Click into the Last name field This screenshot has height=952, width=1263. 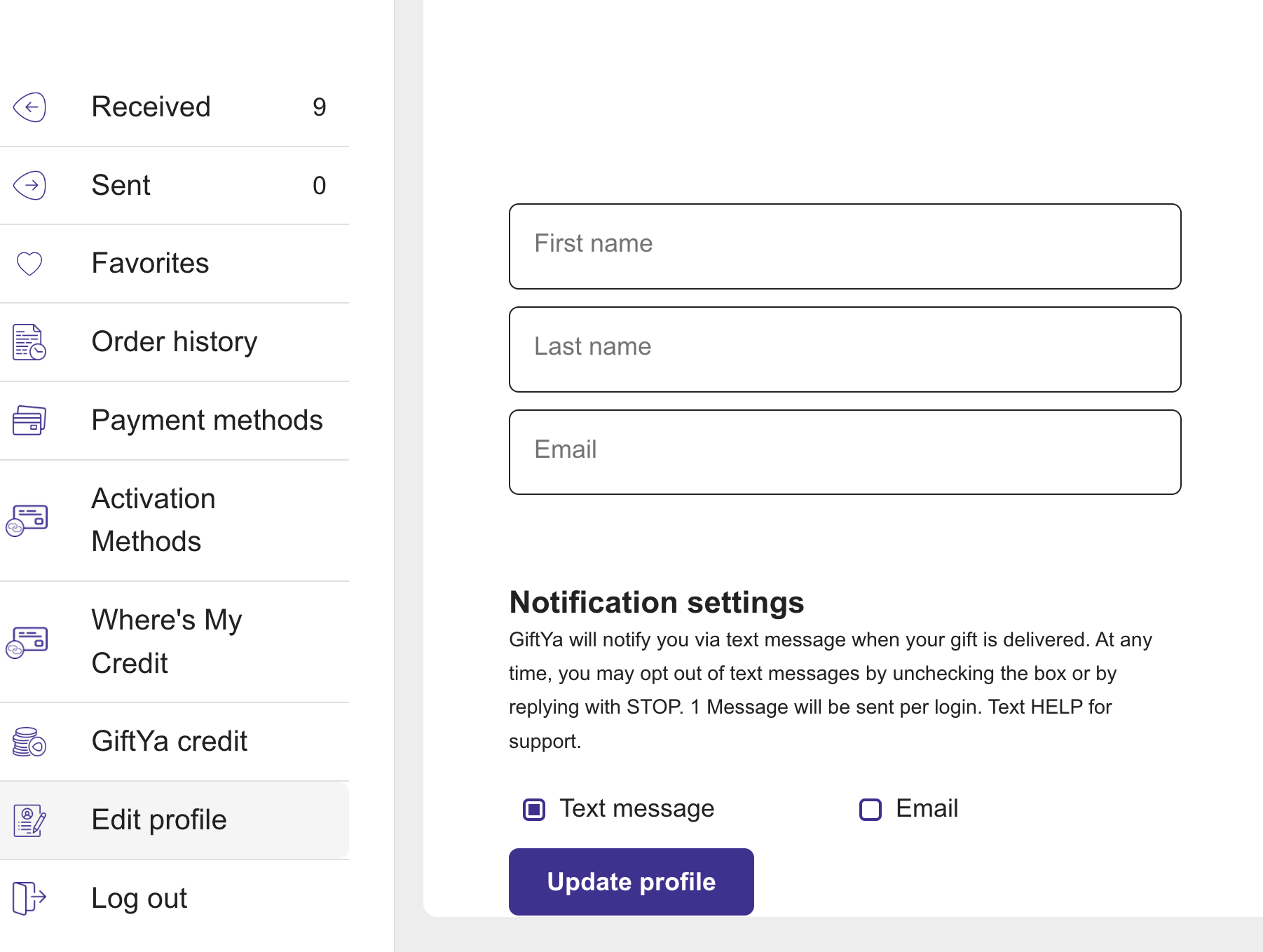[x=845, y=349]
